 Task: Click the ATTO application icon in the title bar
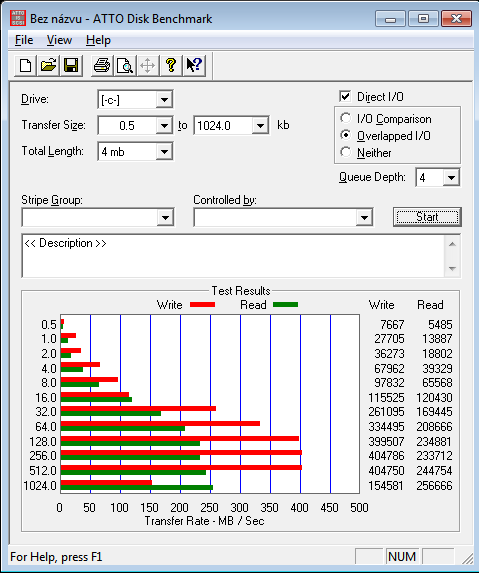point(18,18)
